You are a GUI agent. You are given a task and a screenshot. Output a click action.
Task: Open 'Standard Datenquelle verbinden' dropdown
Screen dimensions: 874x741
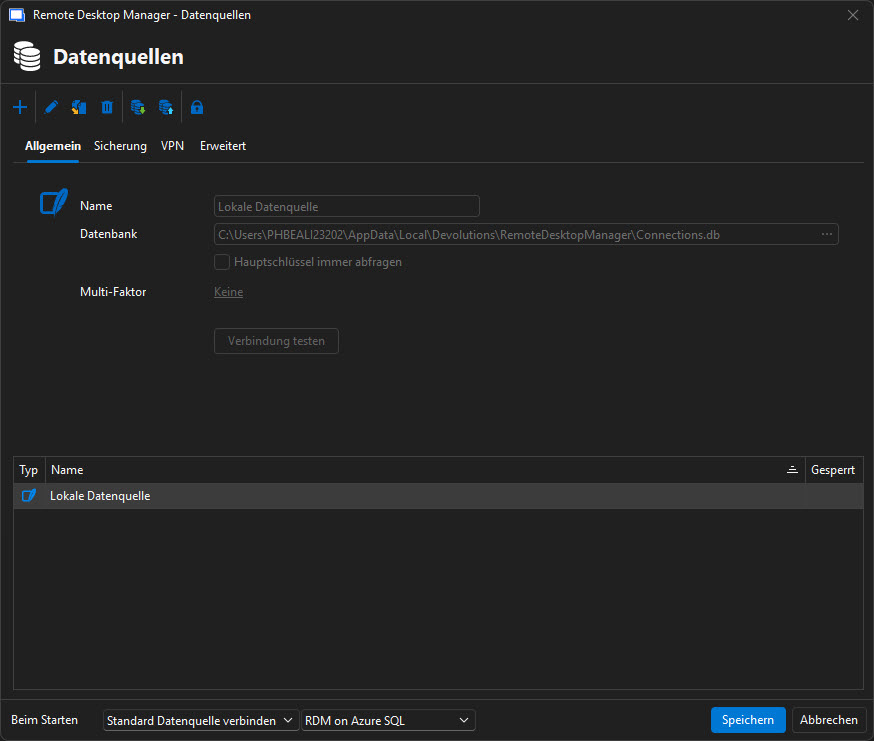[x=200, y=720]
